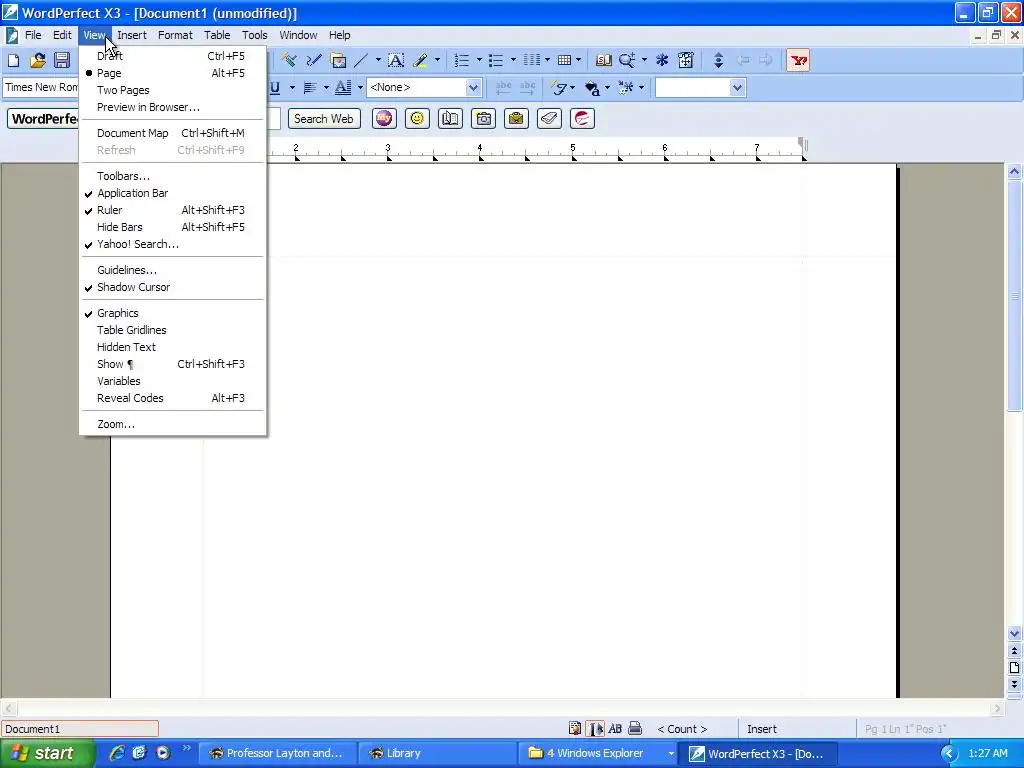This screenshot has width=1024, height=768.
Task: Open the underline style dropdown arrow
Action: pyautogui.click(x=292, y=88)
